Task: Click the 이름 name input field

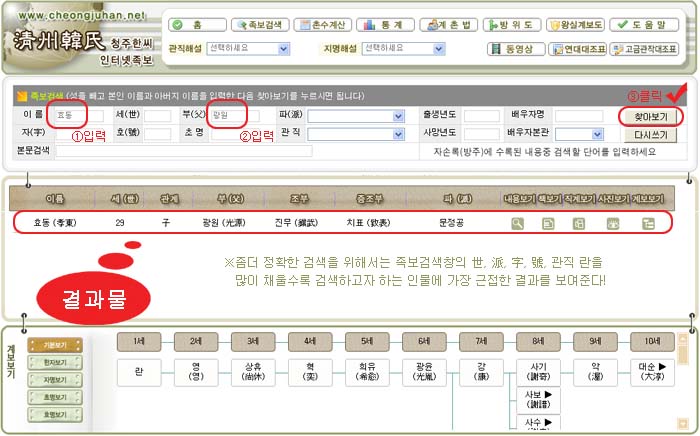Action: (69, 116)
